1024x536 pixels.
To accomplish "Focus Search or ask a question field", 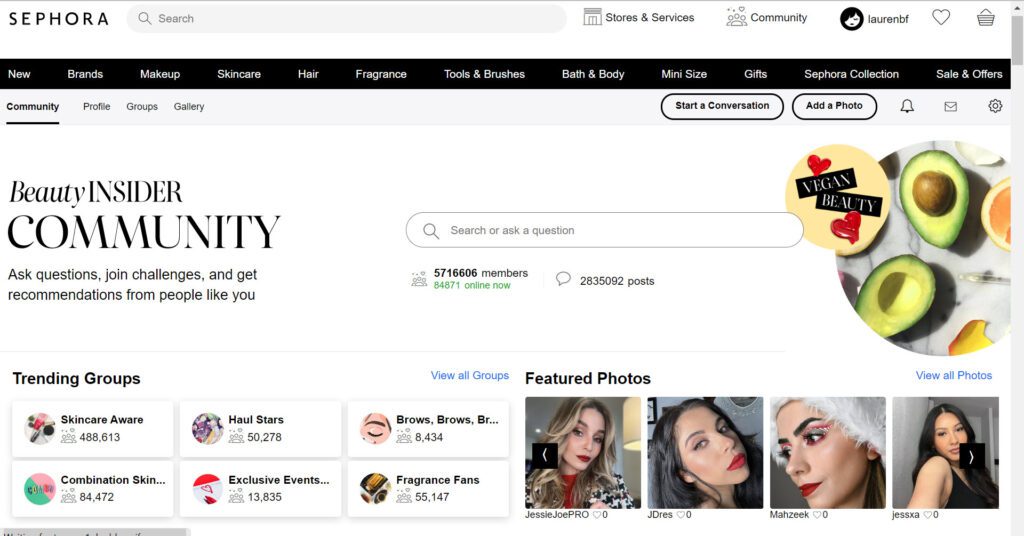I will coord(604,230).
